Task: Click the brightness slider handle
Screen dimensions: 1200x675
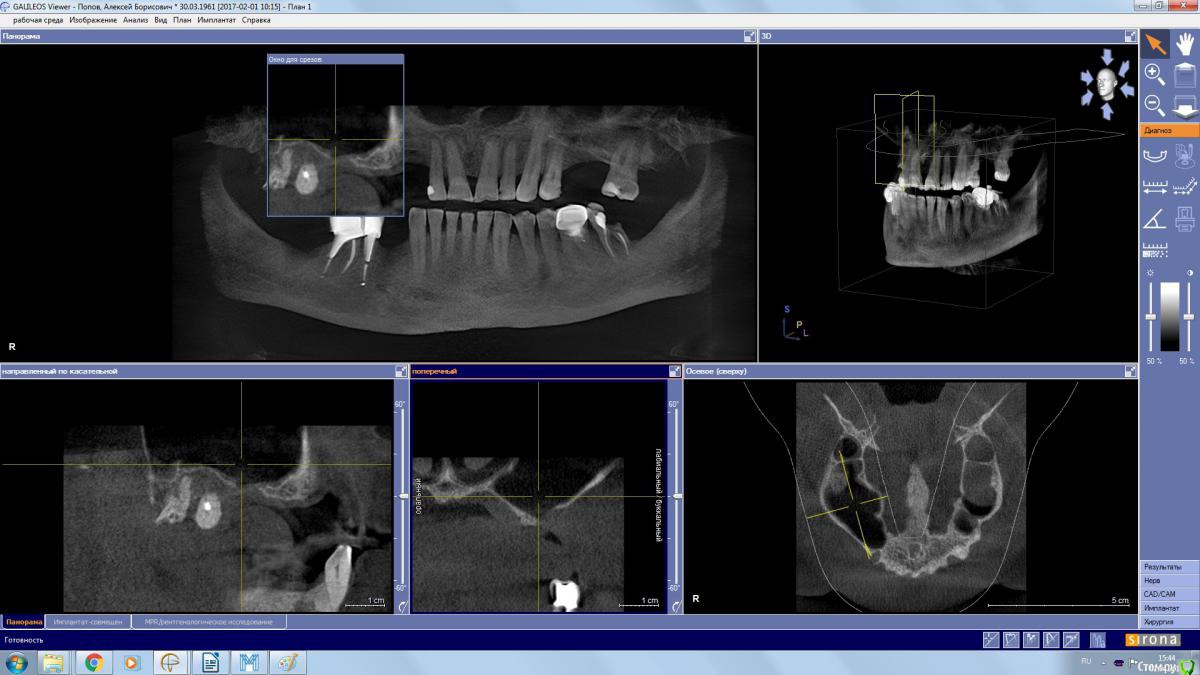Action: click(x=1153, y=317)
